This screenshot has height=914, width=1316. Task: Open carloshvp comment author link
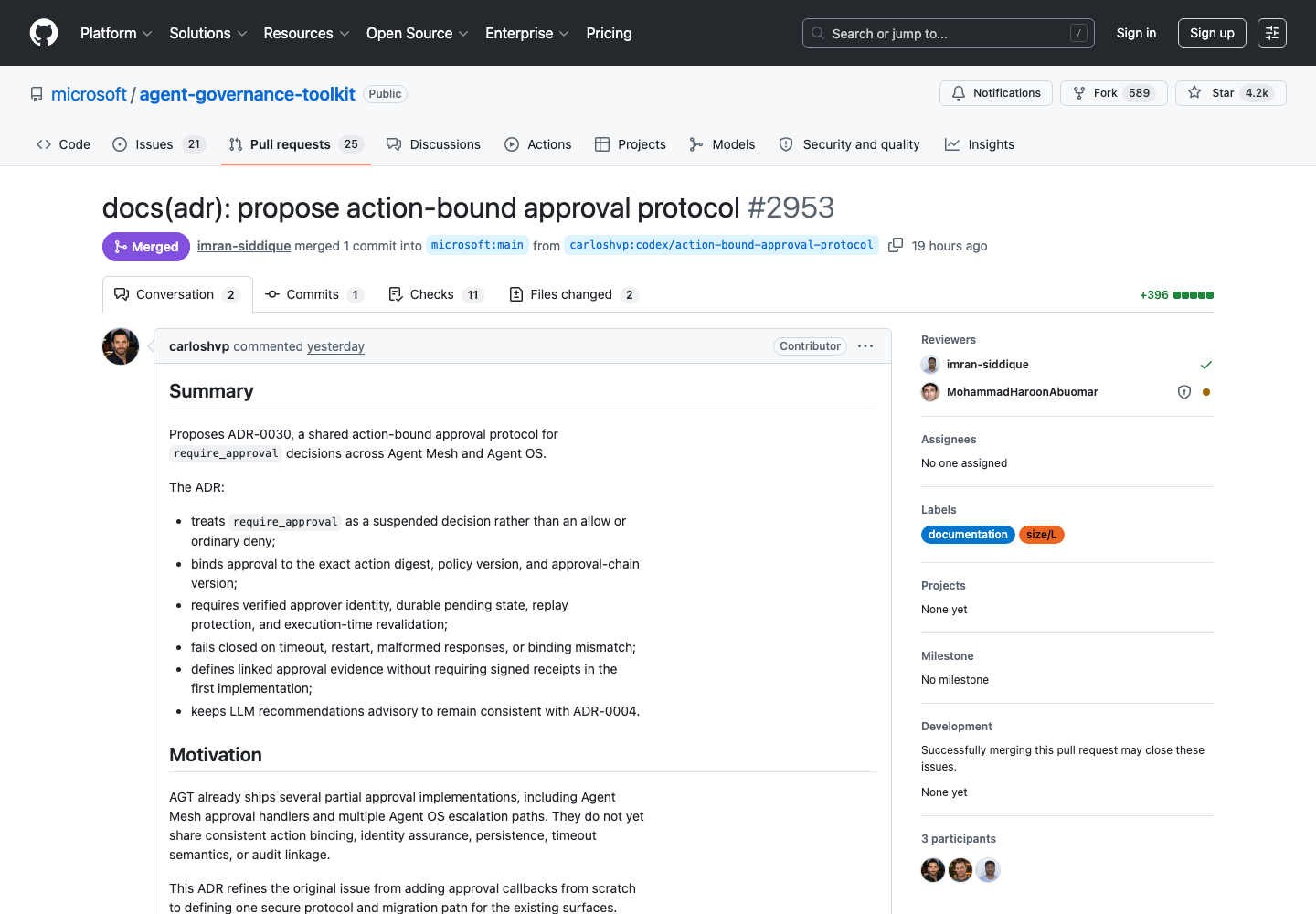pos(199,346)
